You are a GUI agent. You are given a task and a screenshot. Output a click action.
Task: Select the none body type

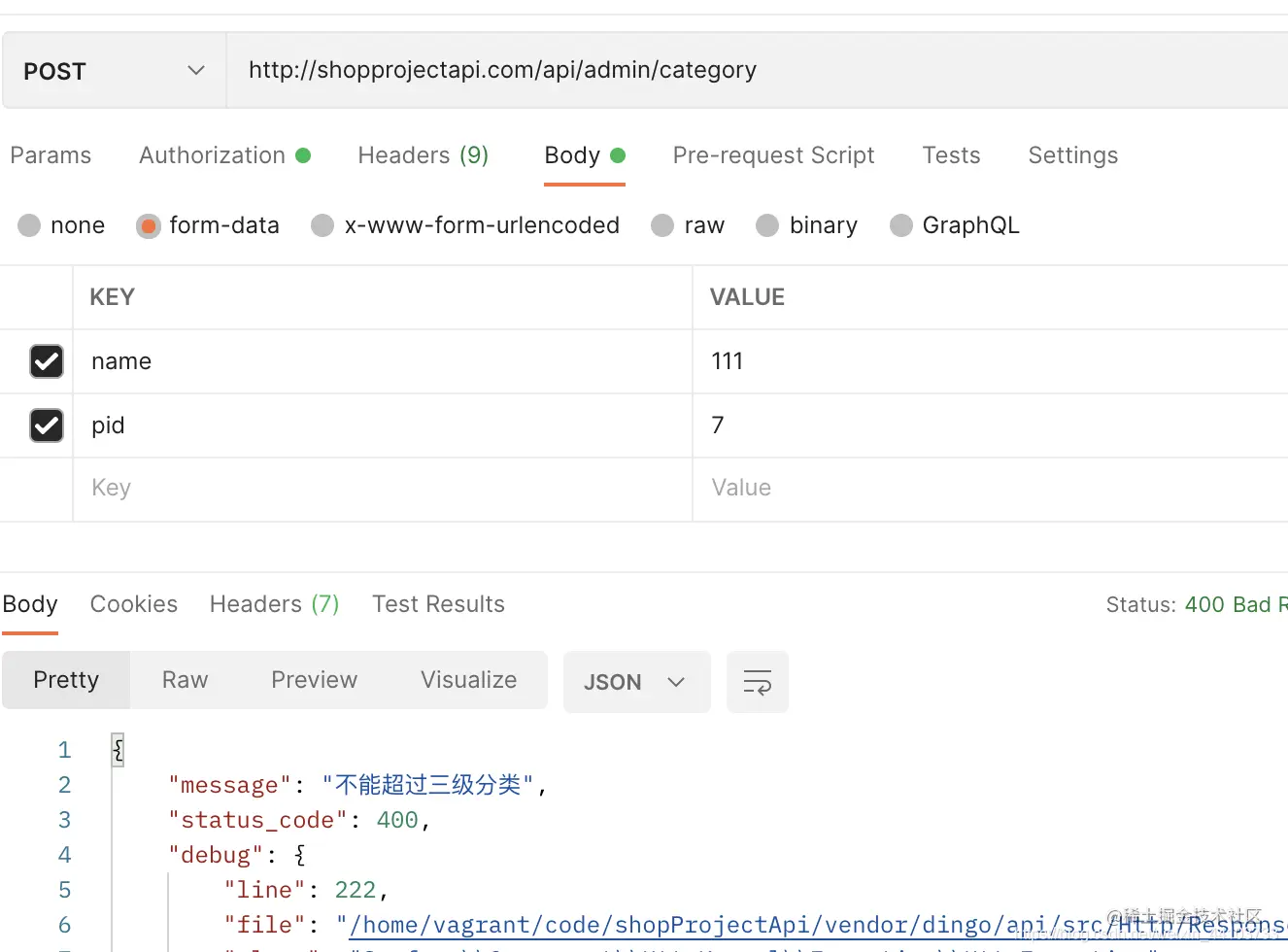click(x=61, y=225)
